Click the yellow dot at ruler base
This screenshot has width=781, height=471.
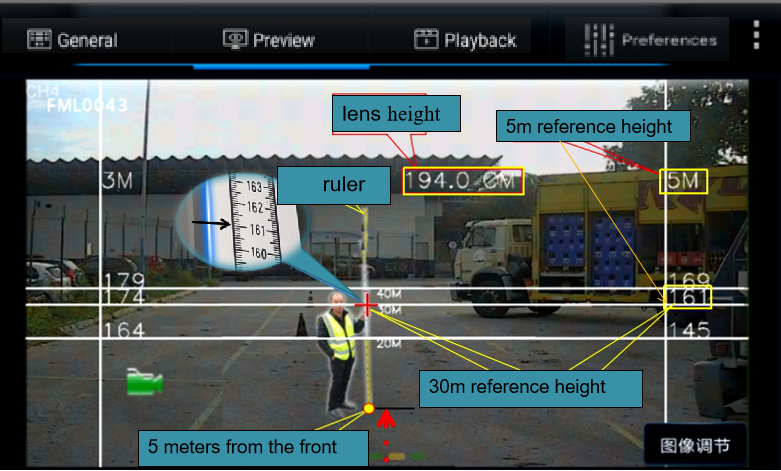pyautogui.click(x=368, y=409)
